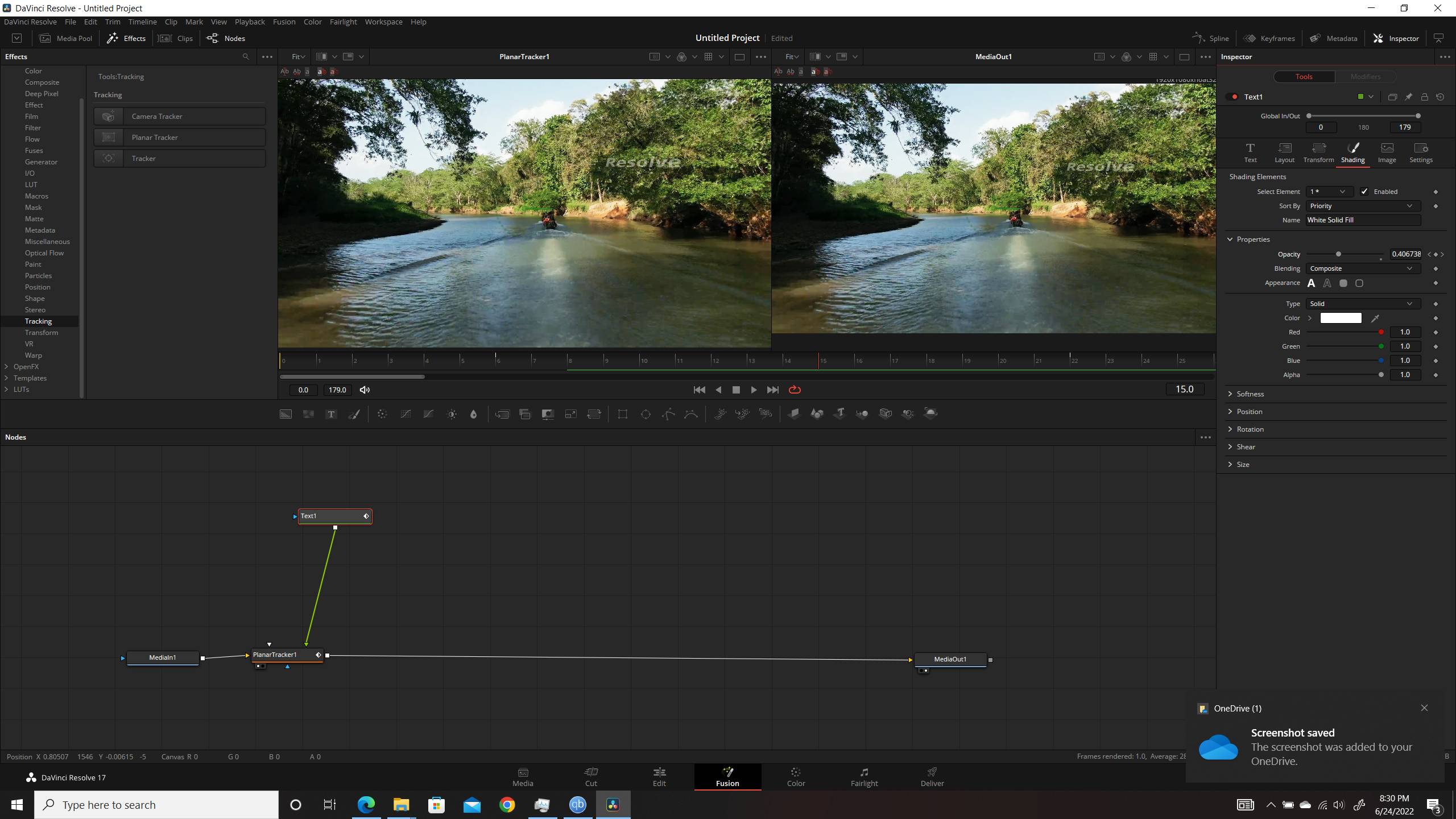The width and height of the screenshot is (1456, 819).
Task: Open the Sort By Priority dropdown
Action: [x=1363, y=206]
